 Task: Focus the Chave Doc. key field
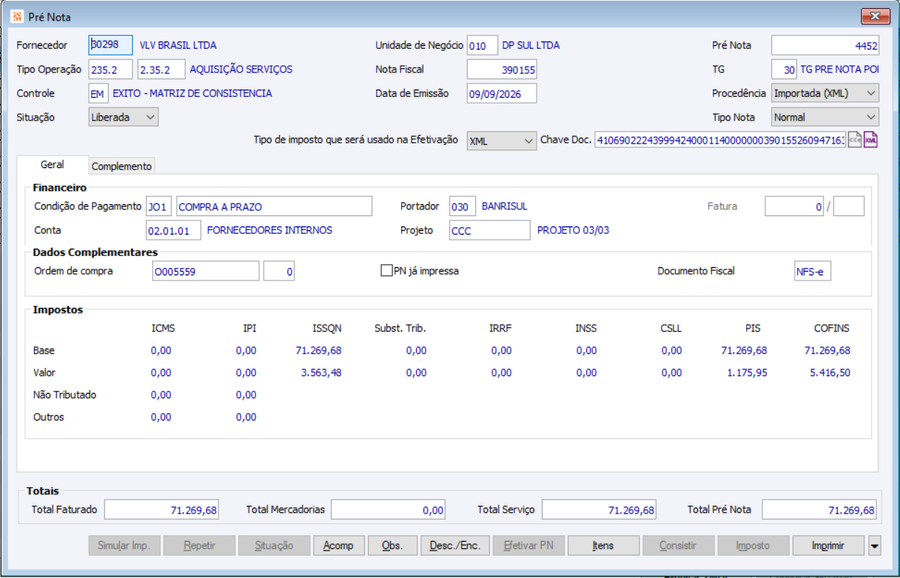(720, 139)
